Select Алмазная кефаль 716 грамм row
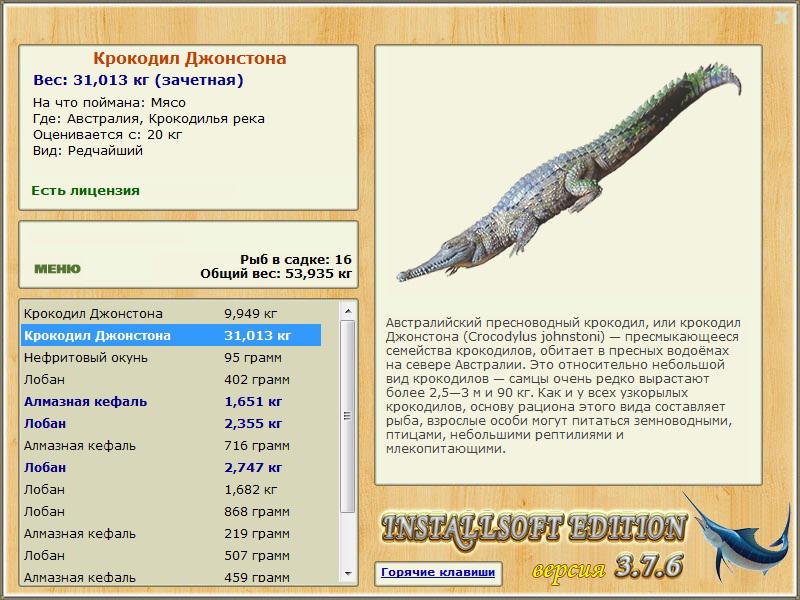 (x=171, y=445)
